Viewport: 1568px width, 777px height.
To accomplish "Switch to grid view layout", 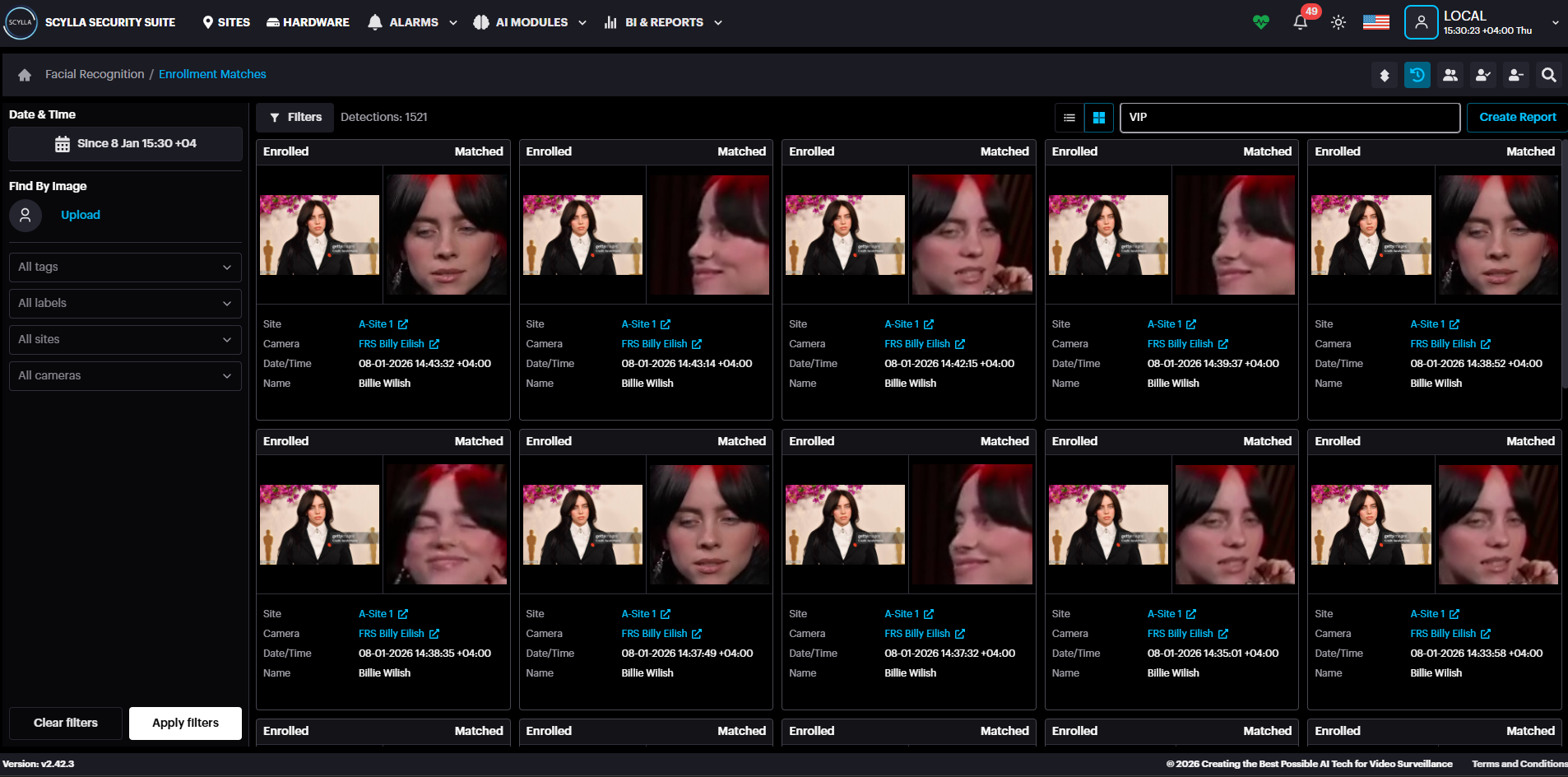I will [1099, 118].
